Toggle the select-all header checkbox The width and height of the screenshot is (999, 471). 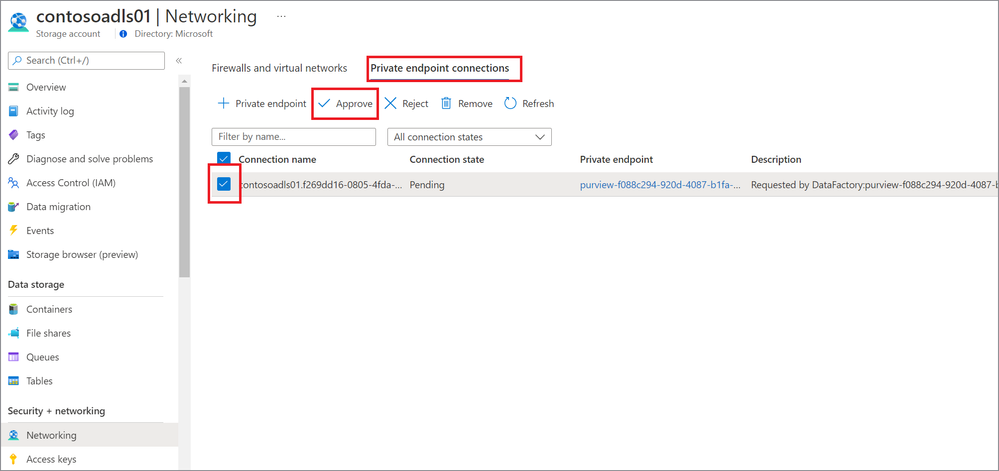(224, 159)
